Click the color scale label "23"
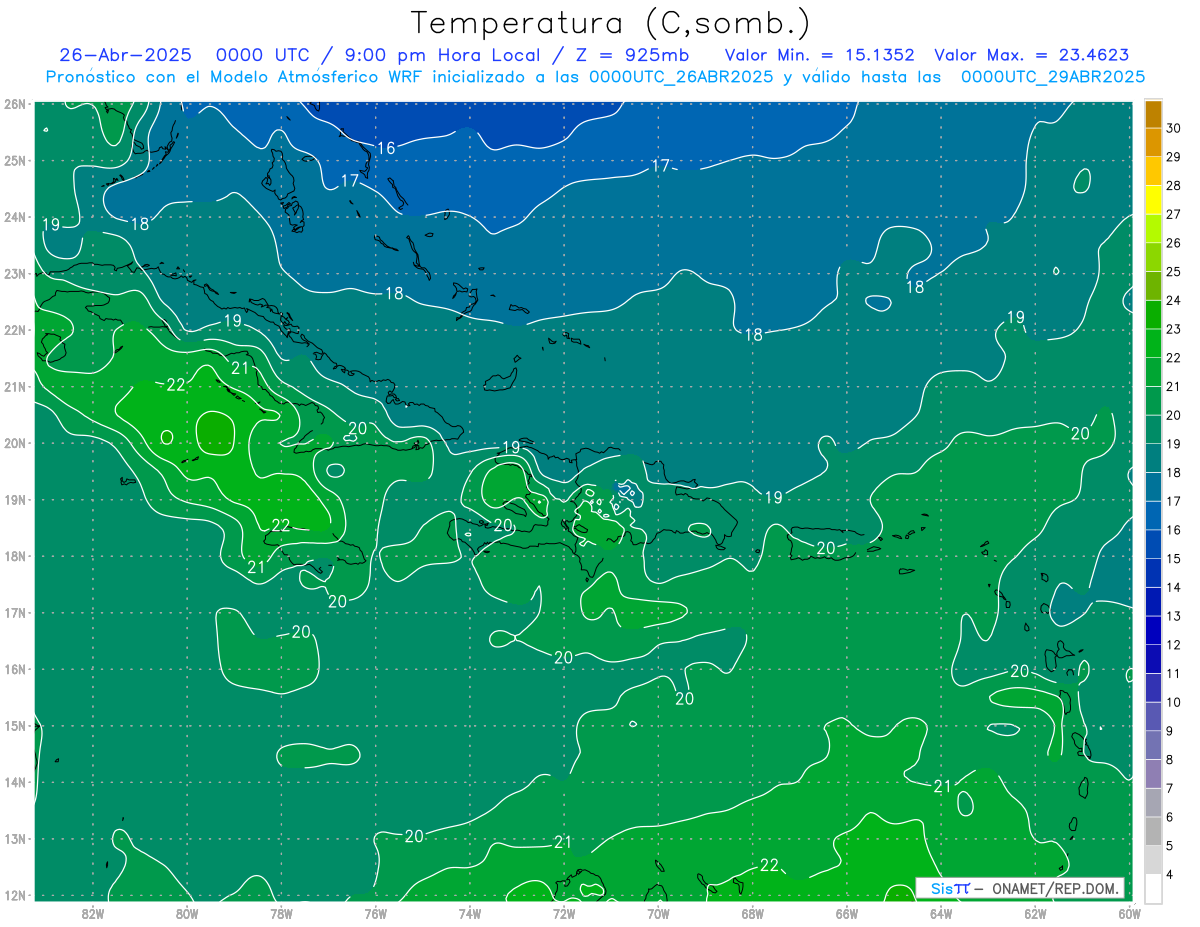This screenshot has width=1200, height=927. coord(1173,328)
